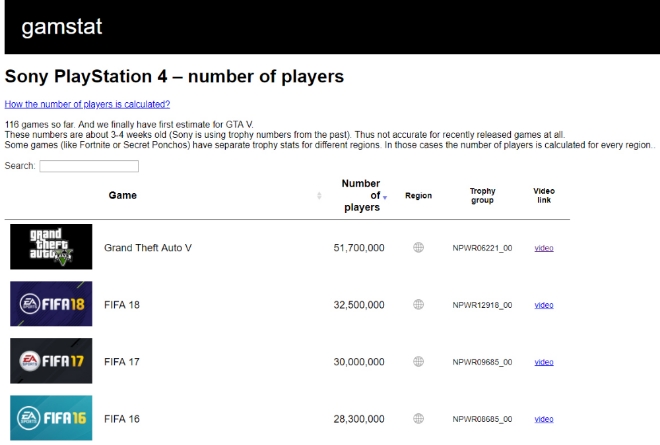Open the video link for FIFA 16

pyautogui.click(x=544, y=419)
